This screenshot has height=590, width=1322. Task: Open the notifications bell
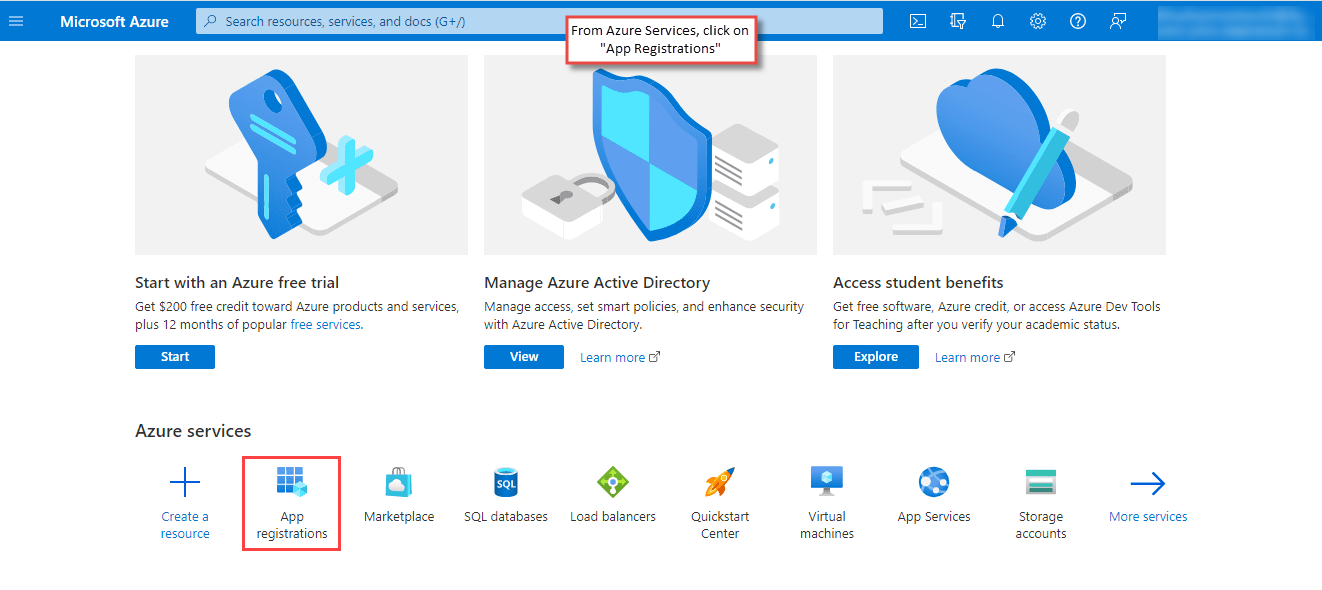tap(998, 21)
